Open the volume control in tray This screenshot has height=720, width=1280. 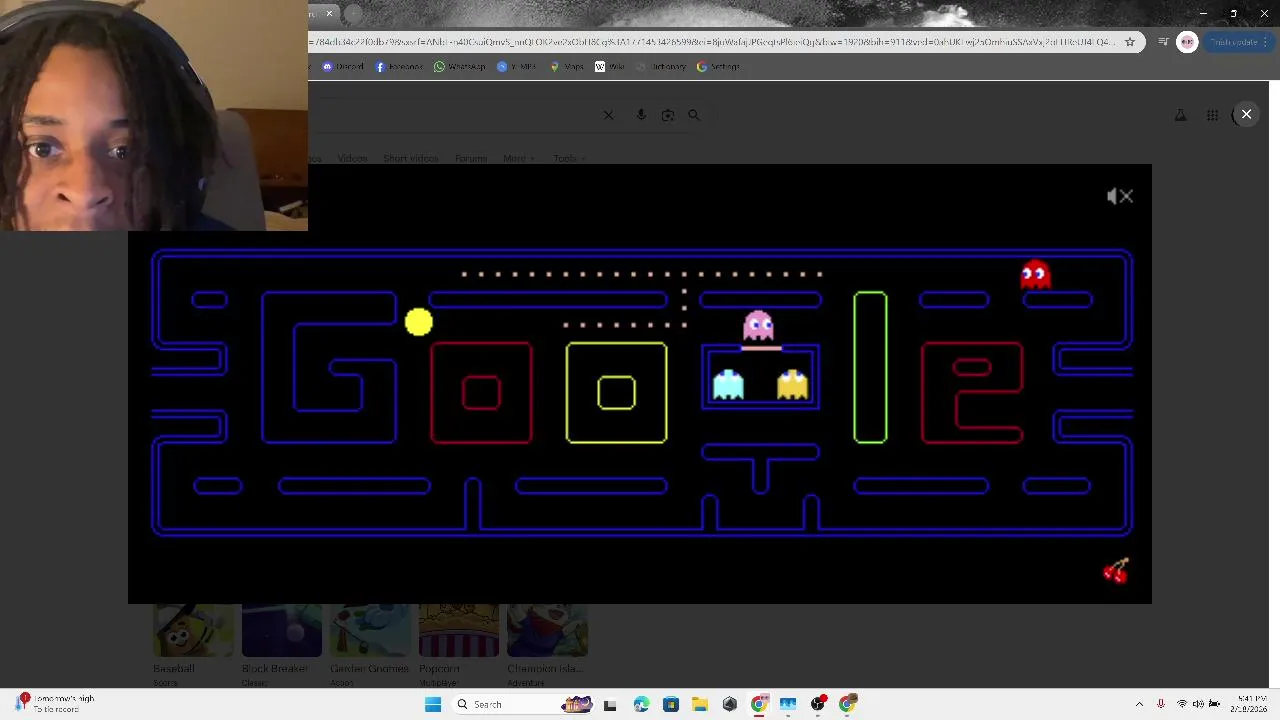tap(1198, 704)
